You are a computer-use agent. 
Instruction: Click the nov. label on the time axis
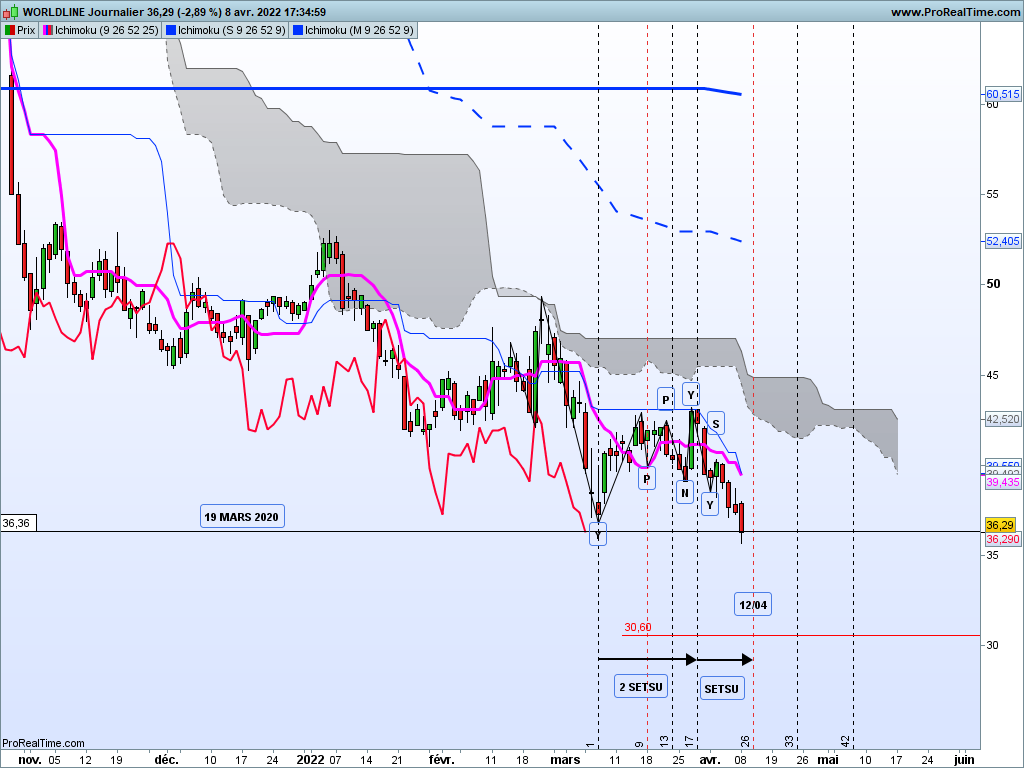[30, 760]
